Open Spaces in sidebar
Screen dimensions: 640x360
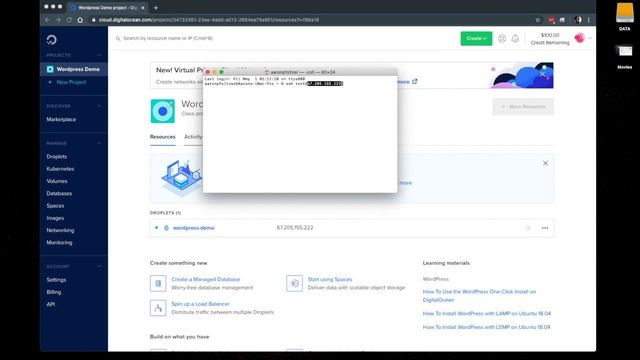tap(55, 206)
